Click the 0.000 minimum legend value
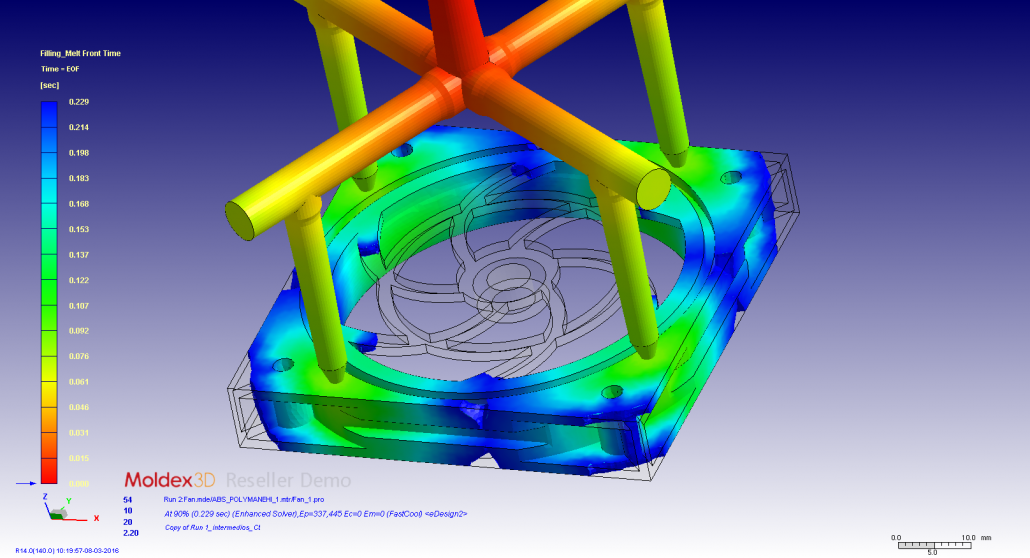Screen dimensions: 1030x558 78,484
